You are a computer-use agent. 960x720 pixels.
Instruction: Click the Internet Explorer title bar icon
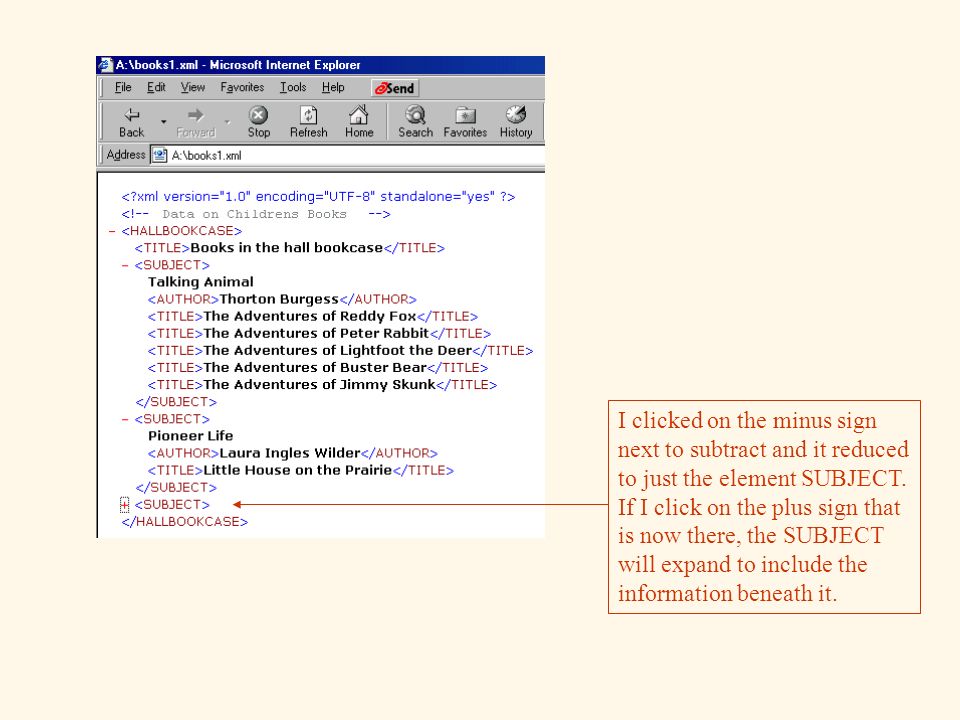click(x=106, y=64)
